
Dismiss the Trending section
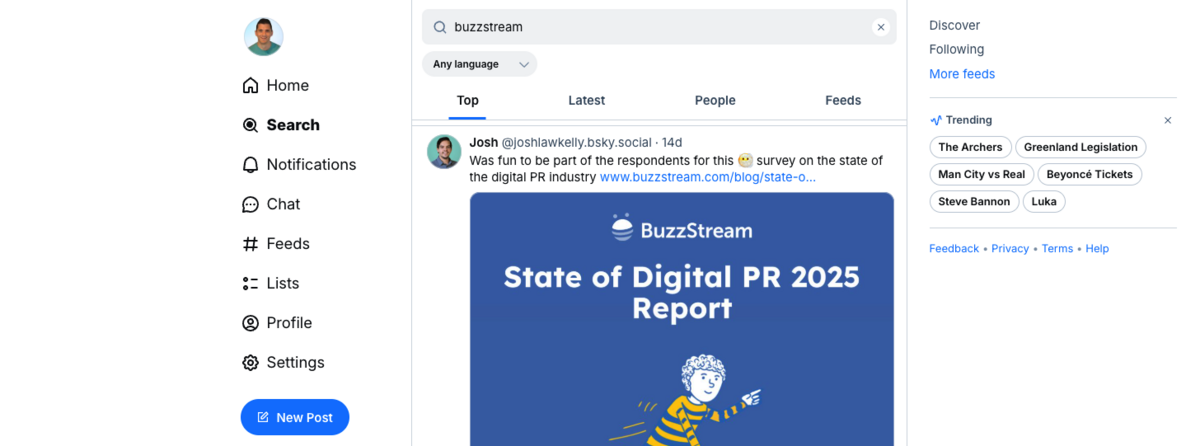[x=1167, y=120]
